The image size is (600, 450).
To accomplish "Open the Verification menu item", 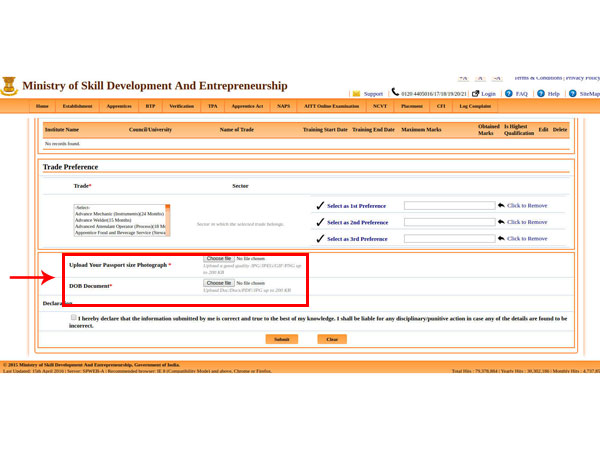I will (181, 106).
